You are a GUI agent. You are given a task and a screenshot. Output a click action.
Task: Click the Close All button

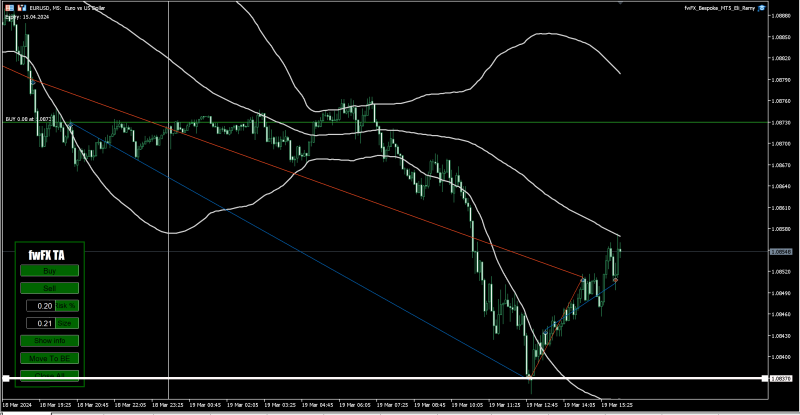coord(49,376)
